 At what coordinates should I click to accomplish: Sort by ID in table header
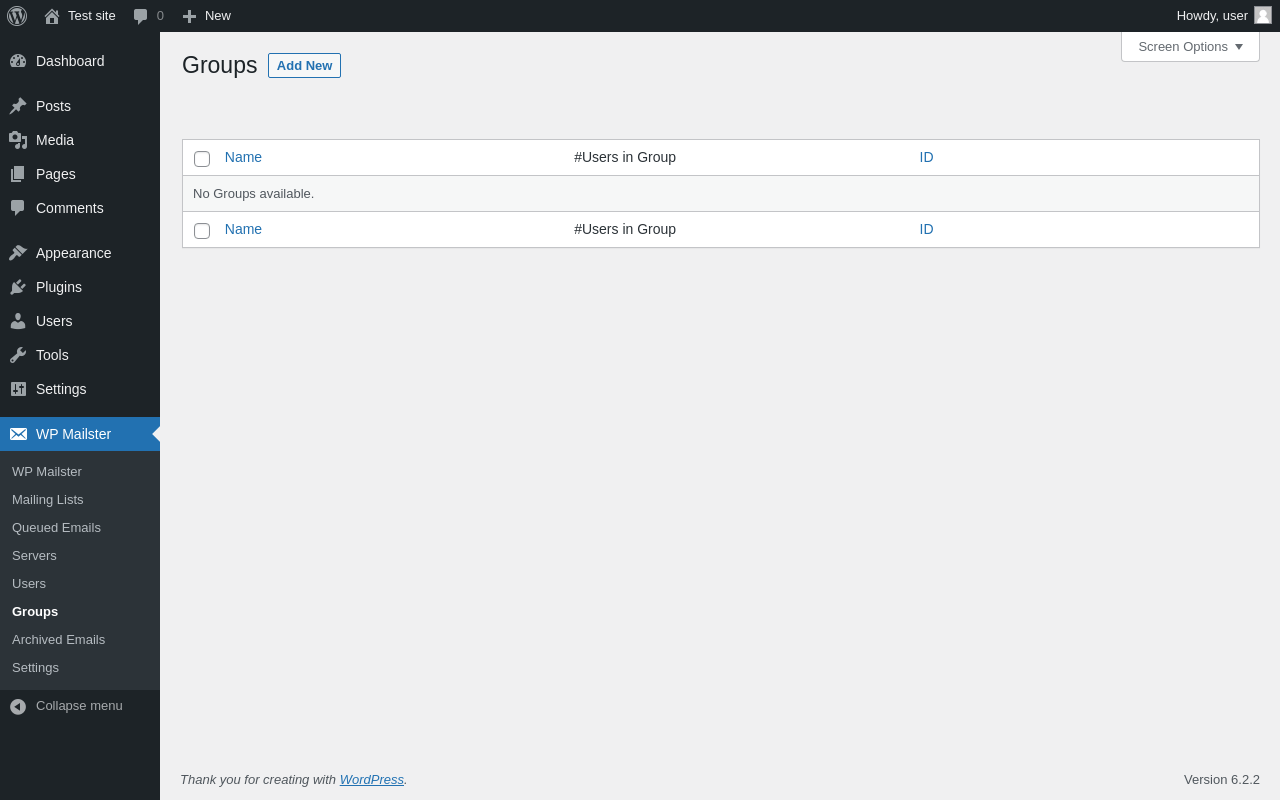point(926,157)
